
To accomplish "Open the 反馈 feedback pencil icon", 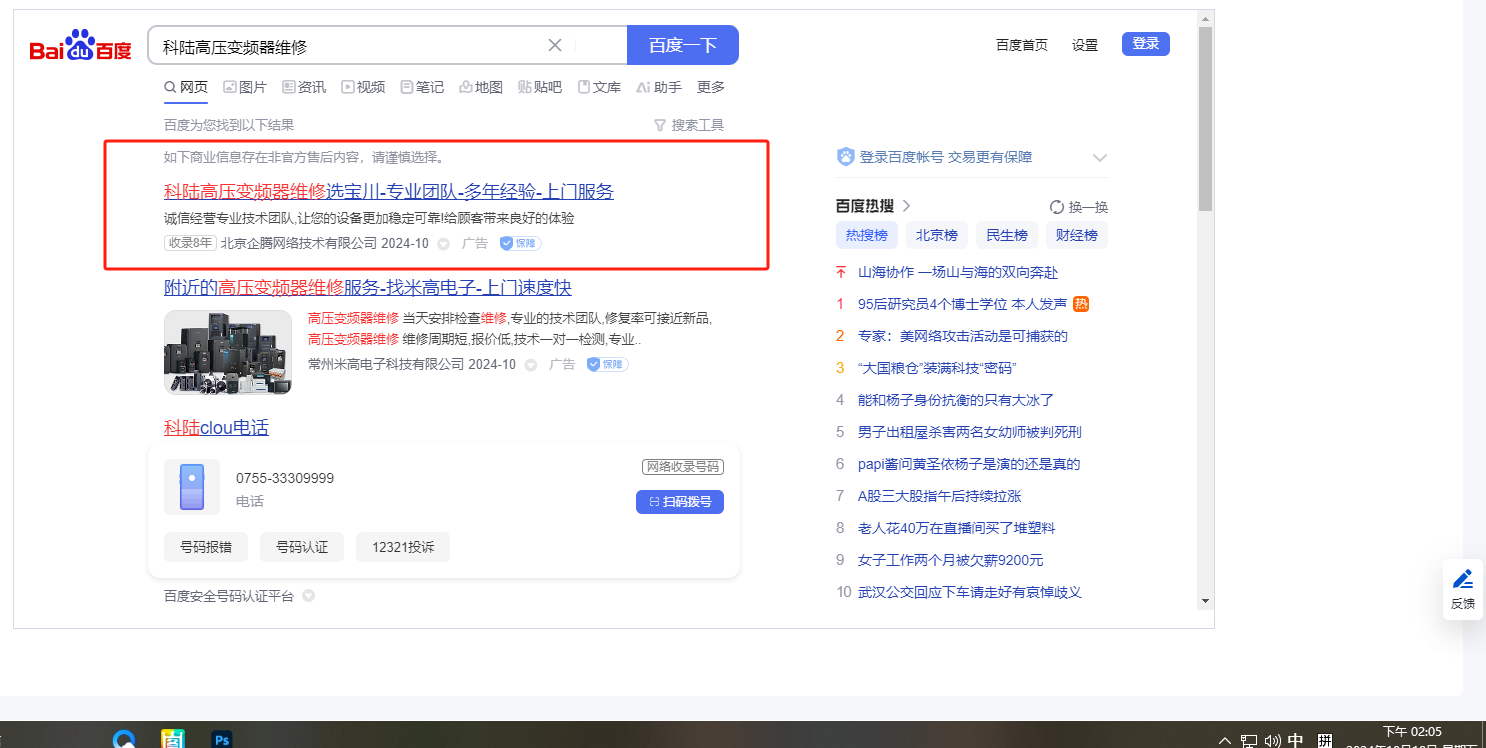I will (x=1463, y=579).
